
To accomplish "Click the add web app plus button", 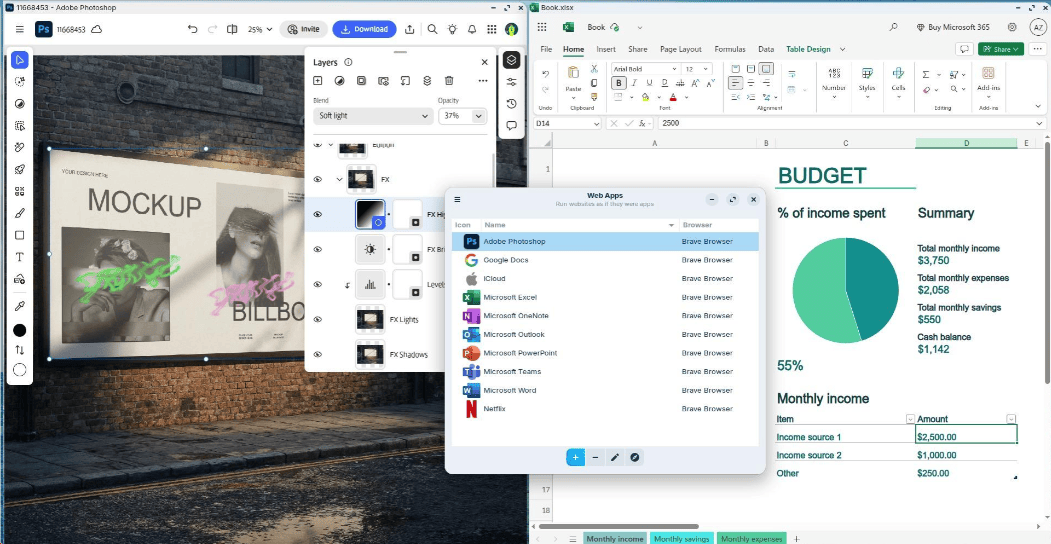I will [x=575, y=457].
